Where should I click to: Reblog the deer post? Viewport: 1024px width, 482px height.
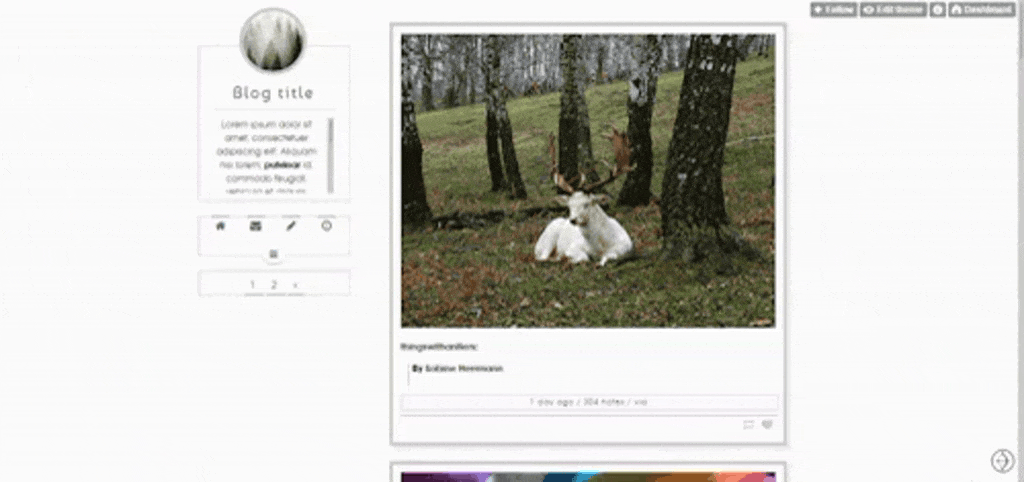(x=749, y=425)
